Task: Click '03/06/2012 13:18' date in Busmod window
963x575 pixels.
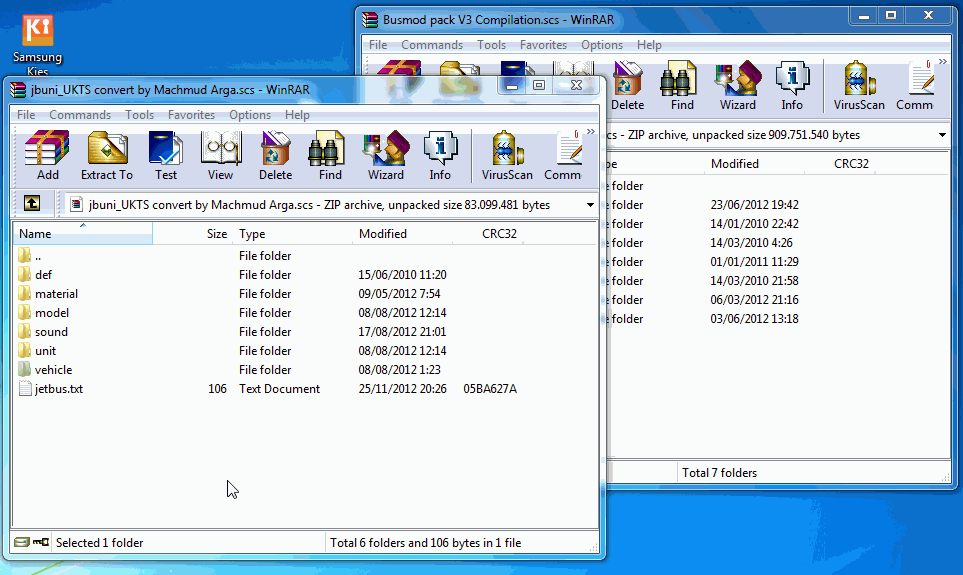Action: click(x=754, y=319)
